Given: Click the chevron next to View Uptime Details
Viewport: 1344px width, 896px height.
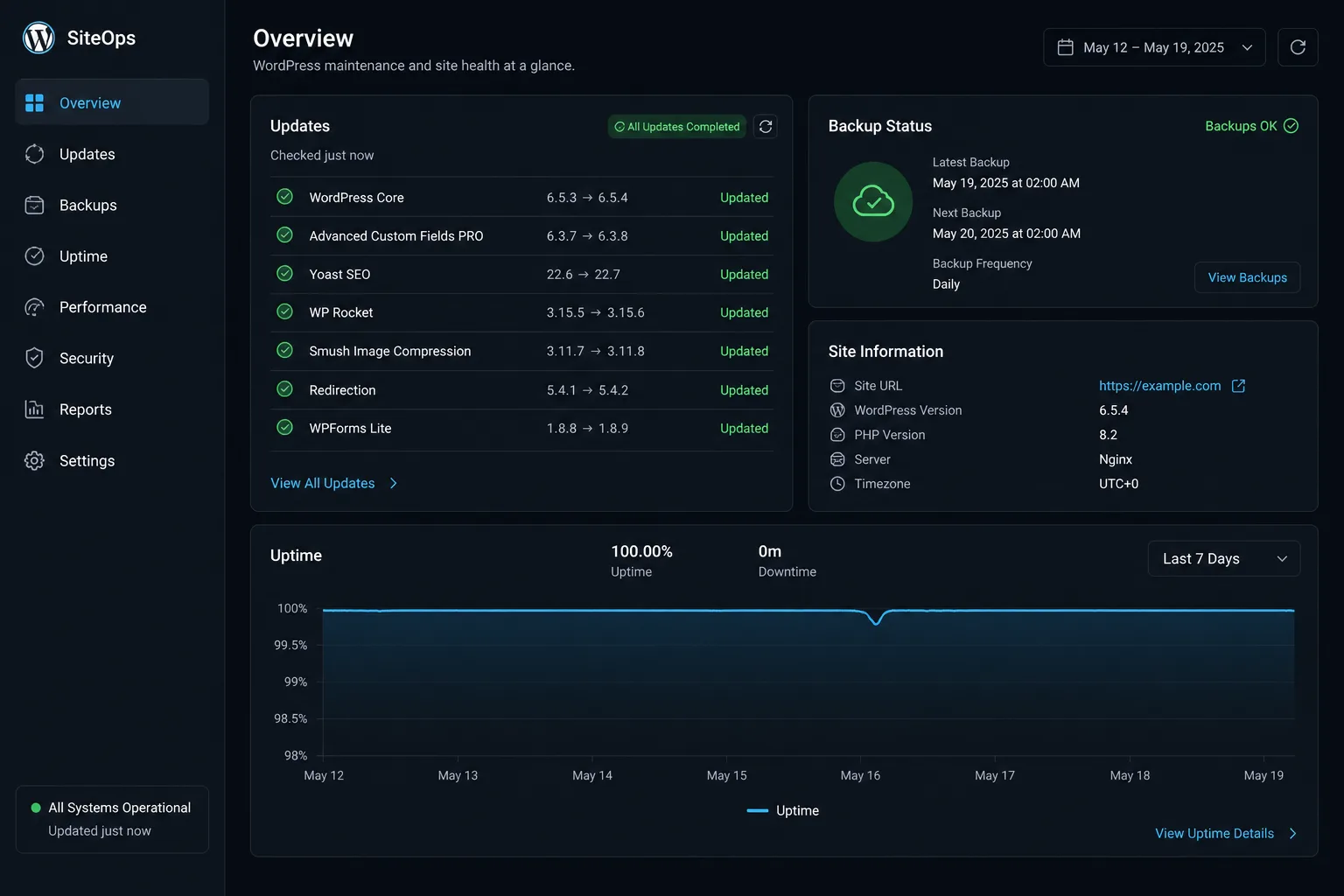Looking at the screenshot, I should pyautogui.click(x=1292, y=834).
